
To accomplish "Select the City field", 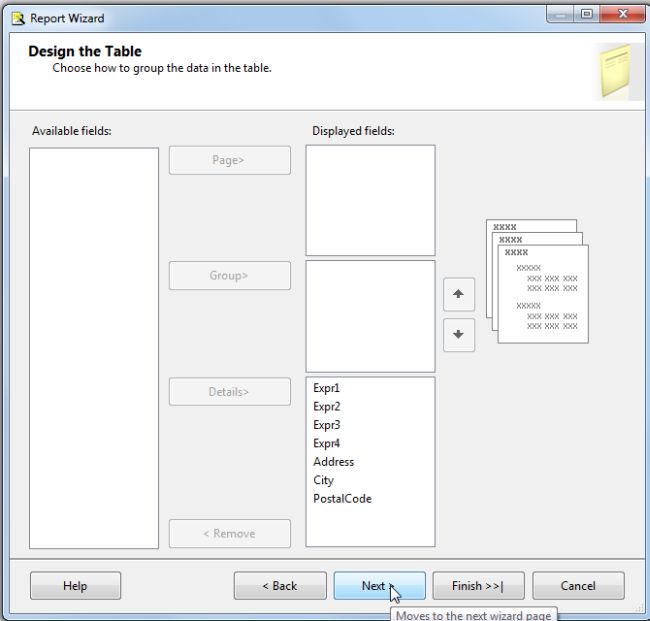I will pos(323,480).
